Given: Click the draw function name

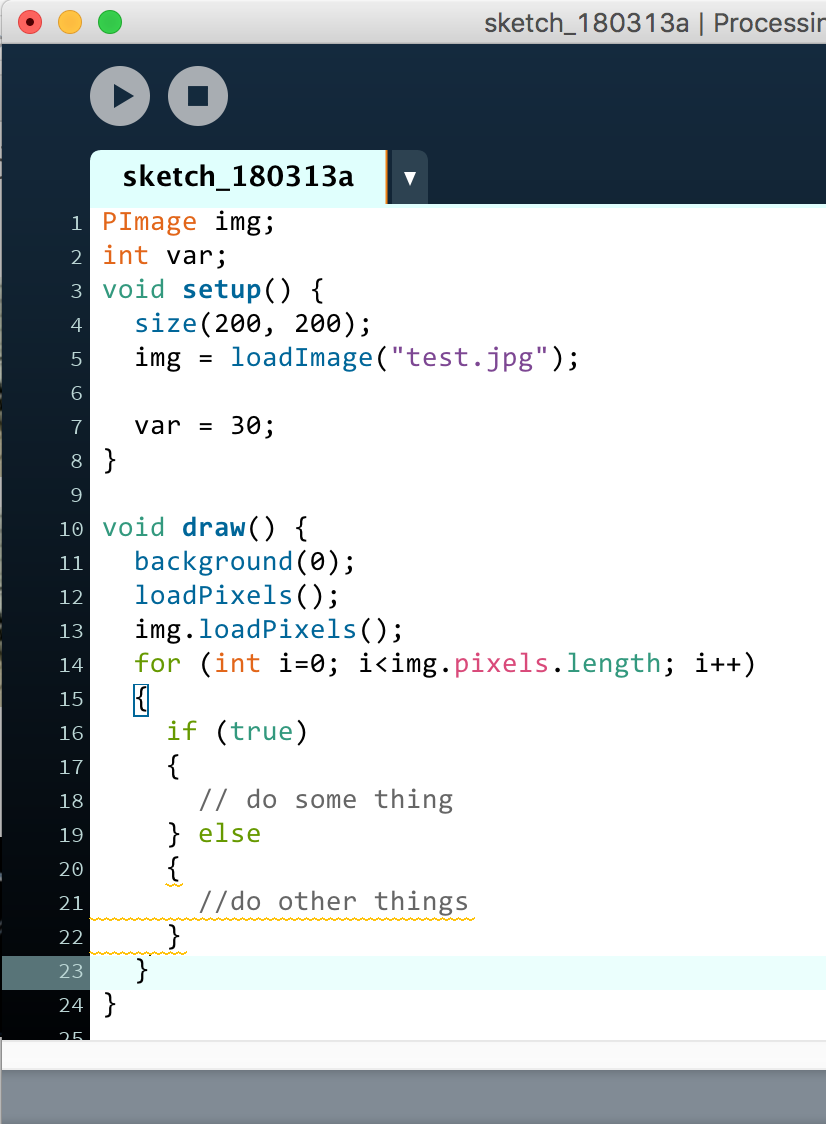Looking at the screenshot, I should point(213,527).
